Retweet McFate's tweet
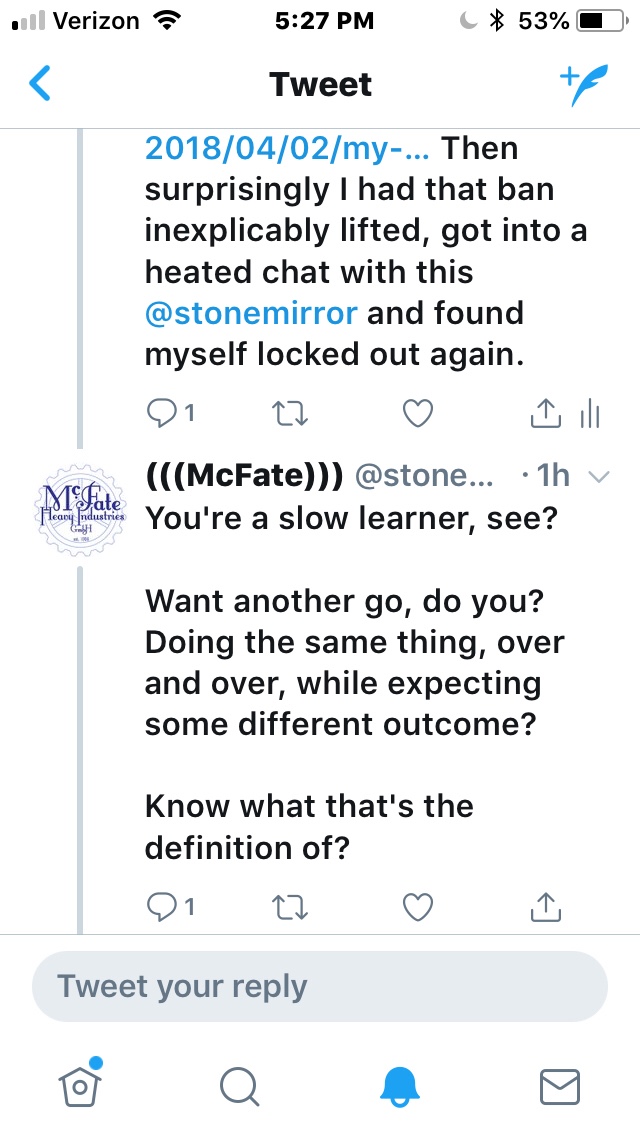This screenshot has height=1136, width=640. [289, 906]
